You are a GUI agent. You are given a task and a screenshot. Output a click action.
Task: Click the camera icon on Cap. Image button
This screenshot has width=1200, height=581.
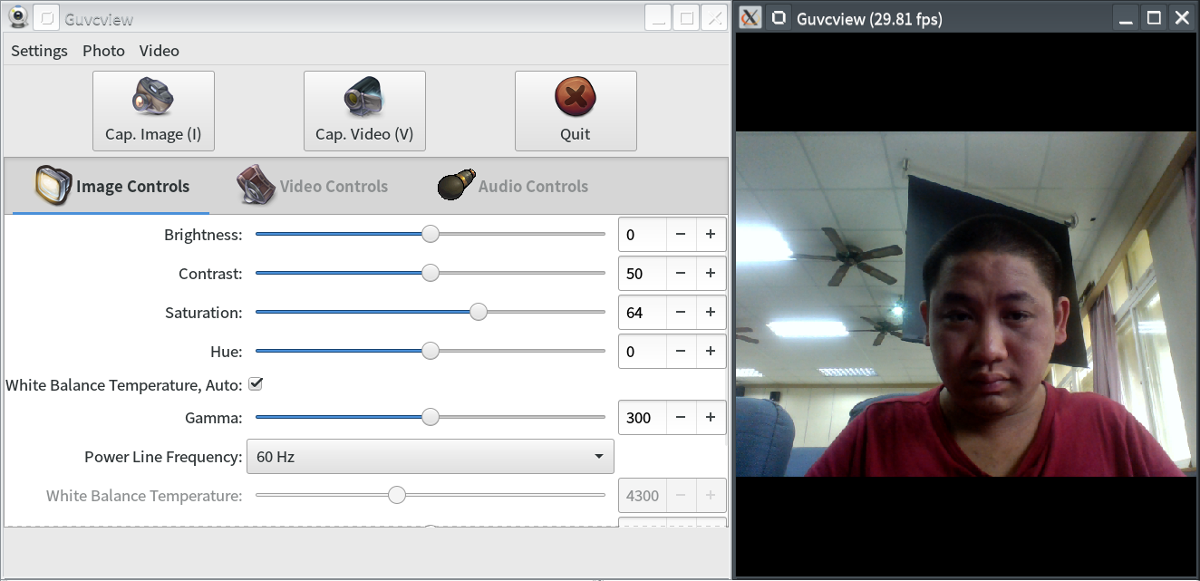coord(153,97)
